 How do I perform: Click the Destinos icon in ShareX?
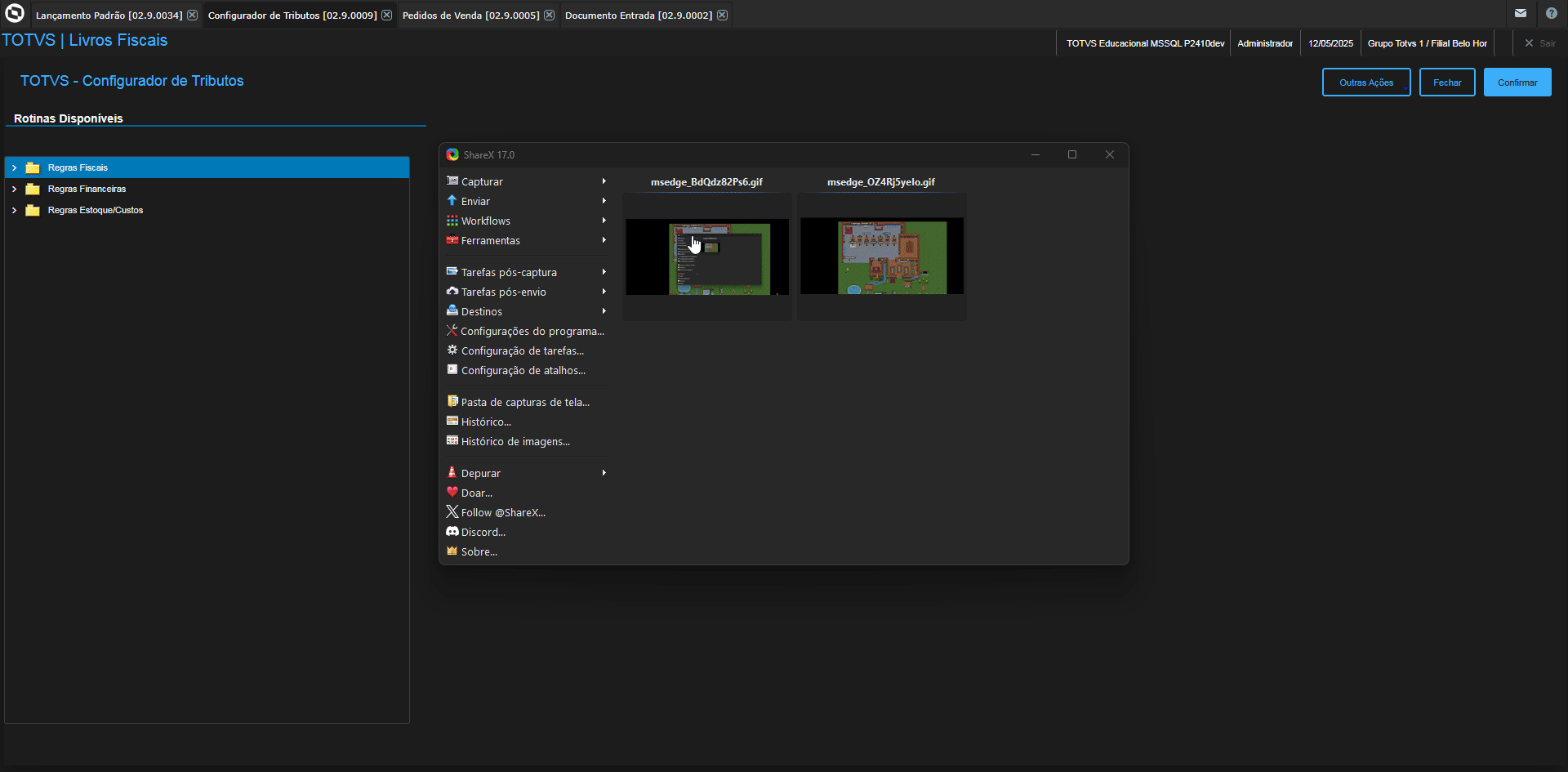[x=452, y=310]
